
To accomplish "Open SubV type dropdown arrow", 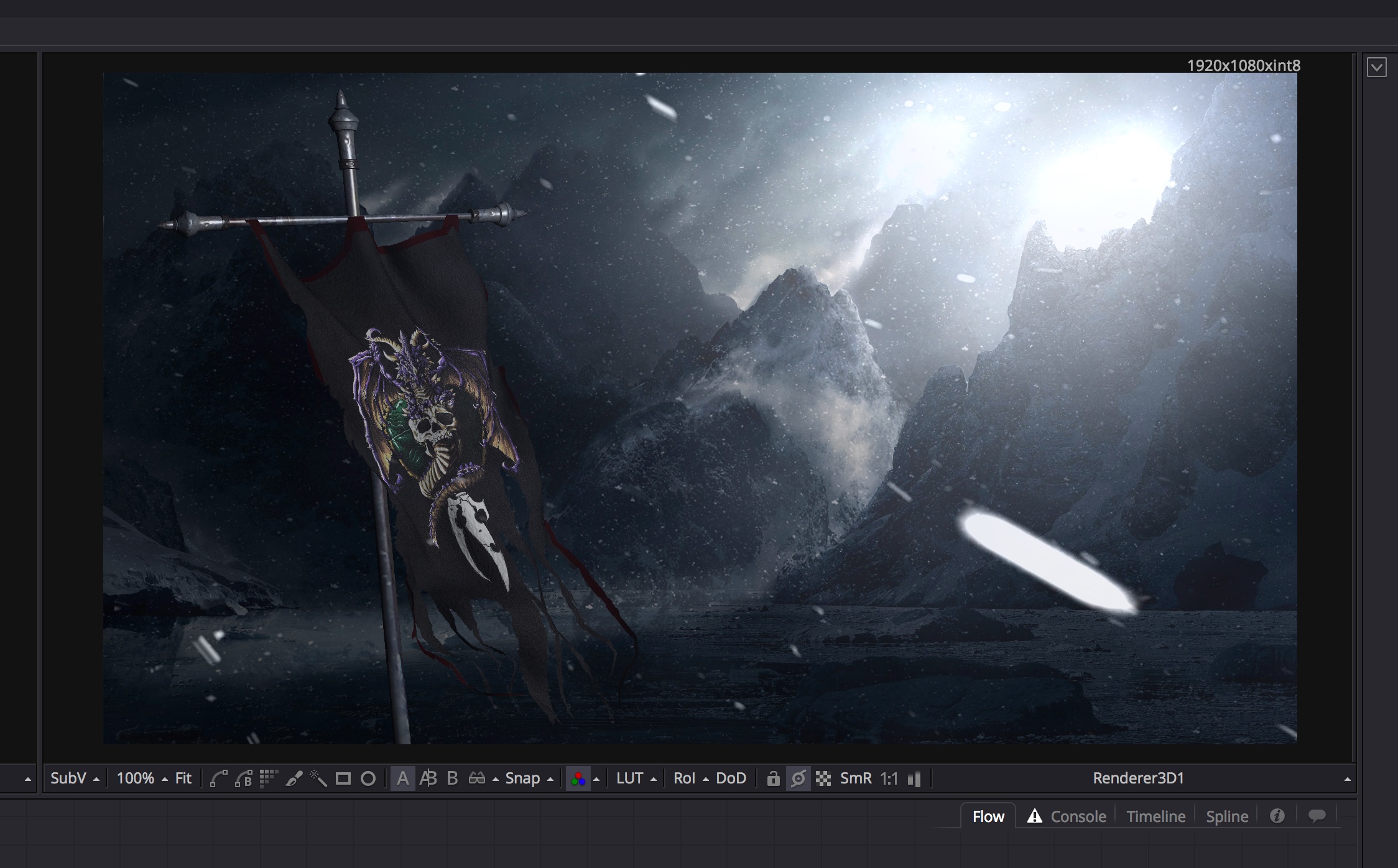I will [x=96, y=779].
